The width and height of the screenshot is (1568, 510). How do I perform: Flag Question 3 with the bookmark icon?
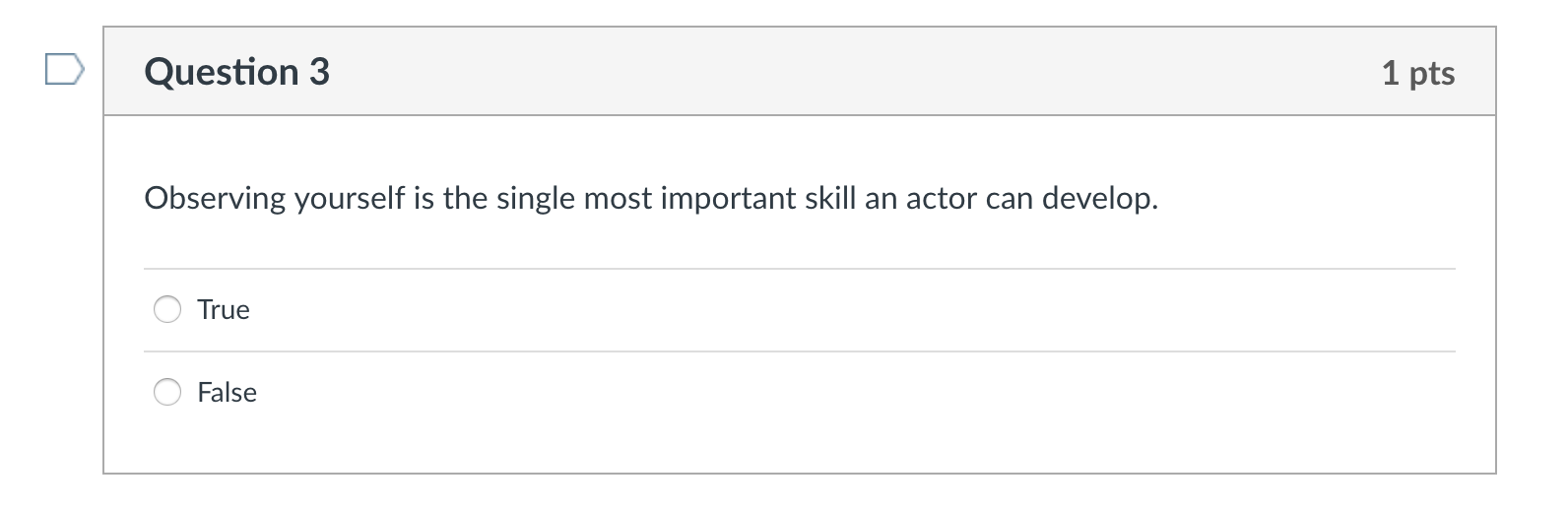click(65, 72)
